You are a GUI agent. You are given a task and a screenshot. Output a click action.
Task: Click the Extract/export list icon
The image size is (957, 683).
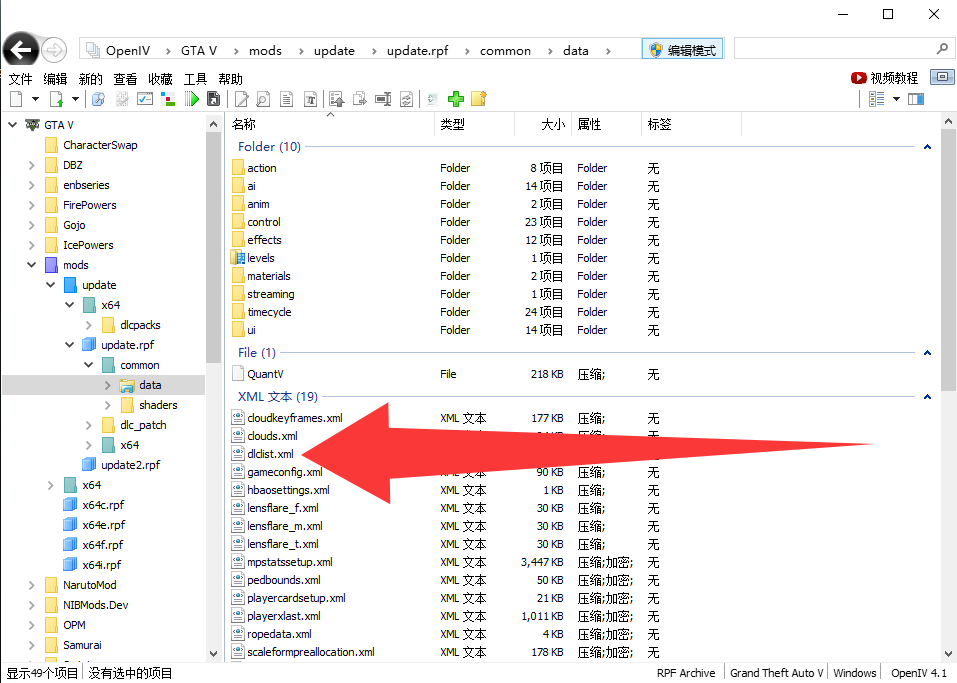pos(336,99)
